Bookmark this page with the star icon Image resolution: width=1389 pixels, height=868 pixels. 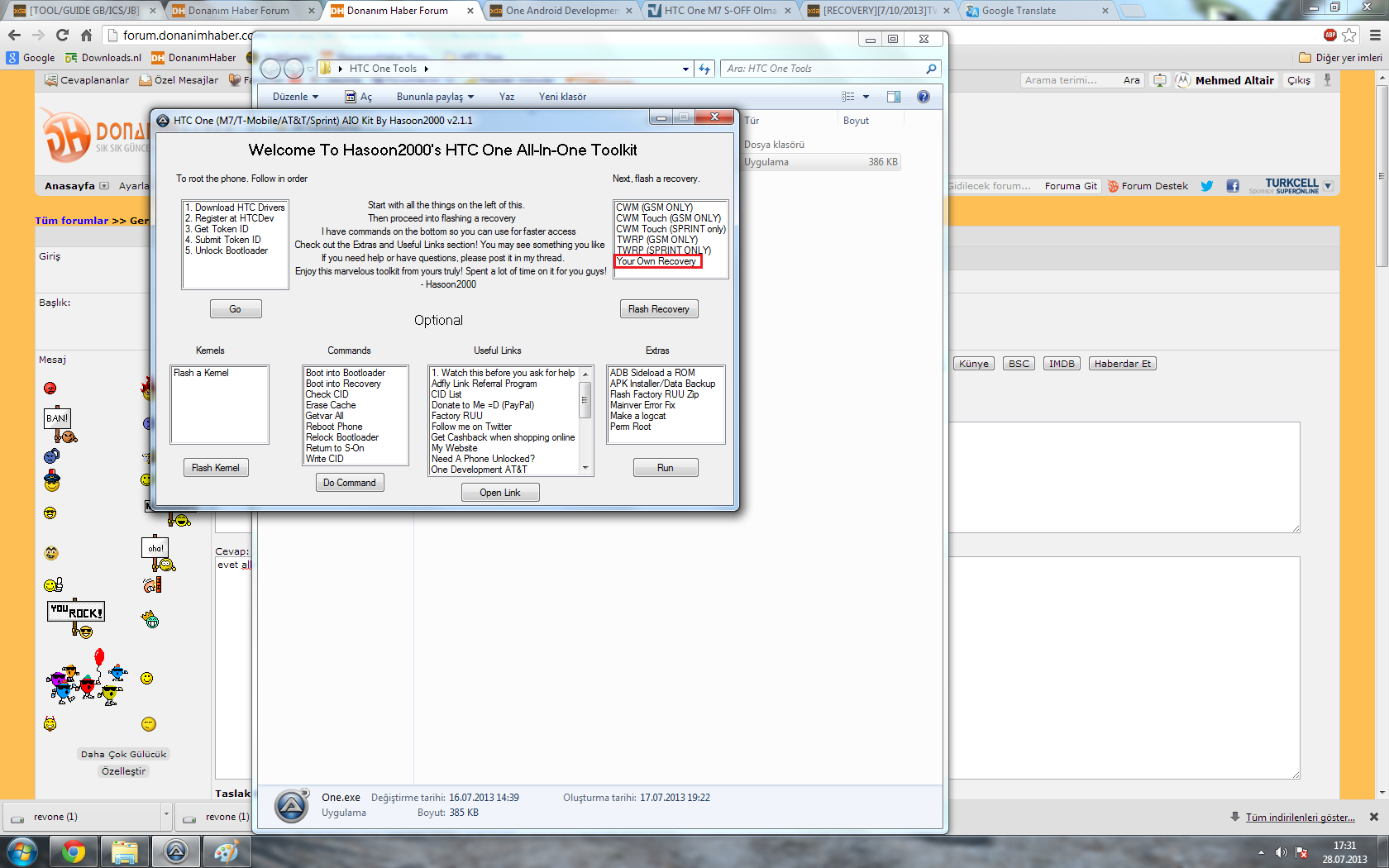(1349, 35)
